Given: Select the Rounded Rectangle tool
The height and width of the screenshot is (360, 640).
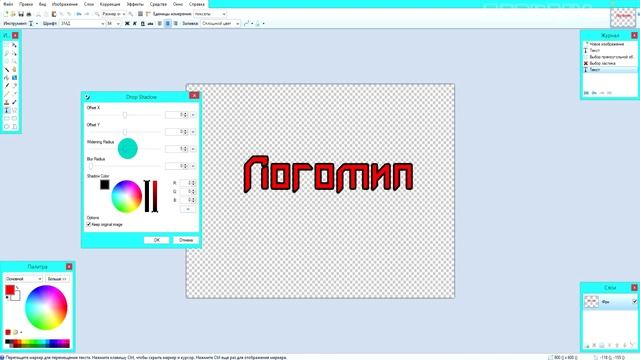Looking at the screenshot, I should (14, 118).
